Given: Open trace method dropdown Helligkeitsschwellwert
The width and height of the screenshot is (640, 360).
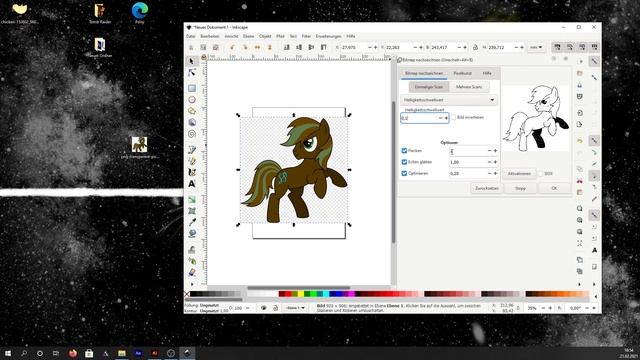Looking at the screenshot, I should click(x=449, y=100).
